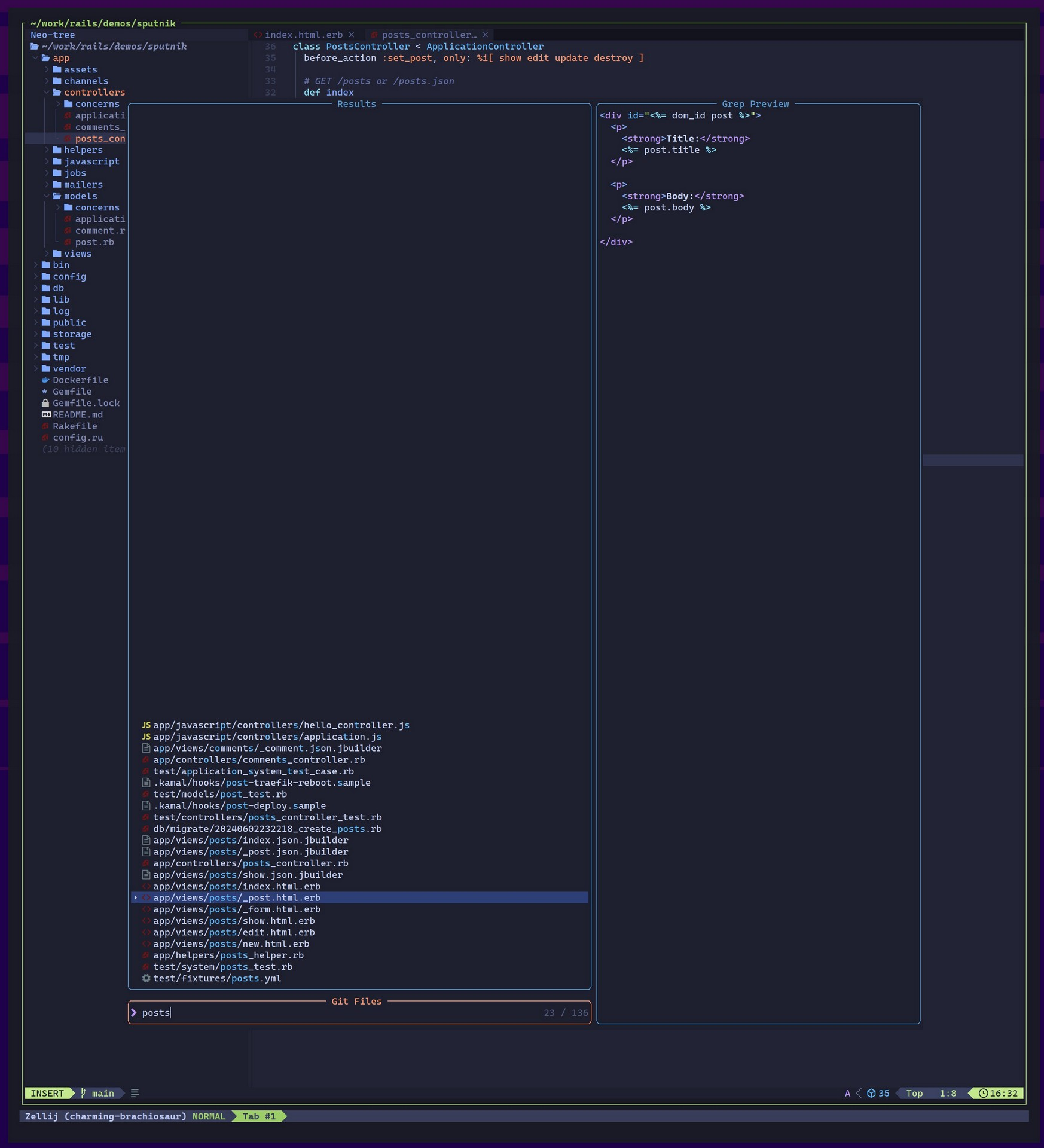The width and height of the screenshot is (1044, 1148).
Task: Open app/views/posts/show.html.erb result
Action: click(x=234, y=921)
